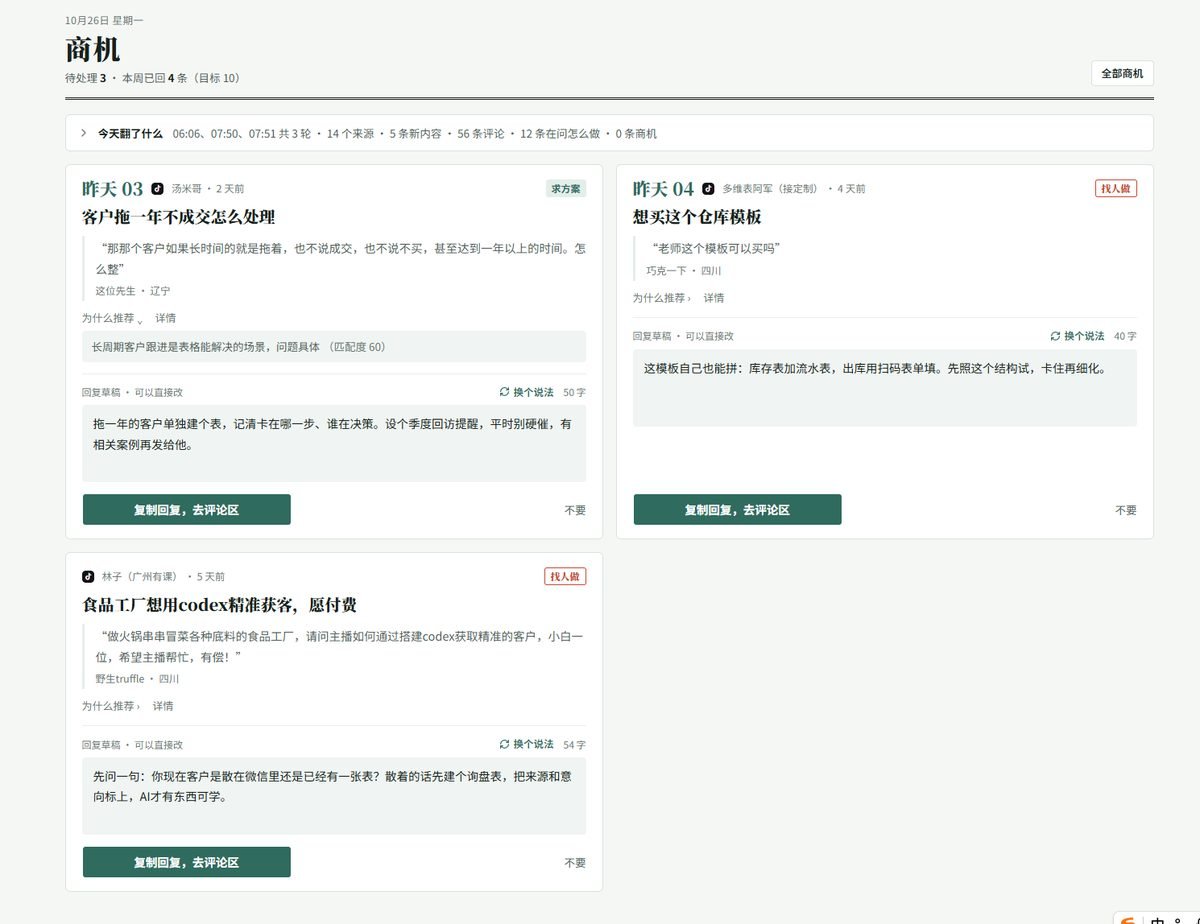Open the input method tray icon
Viewport: 1200px width, 924px height.
tap(1128, 920)
